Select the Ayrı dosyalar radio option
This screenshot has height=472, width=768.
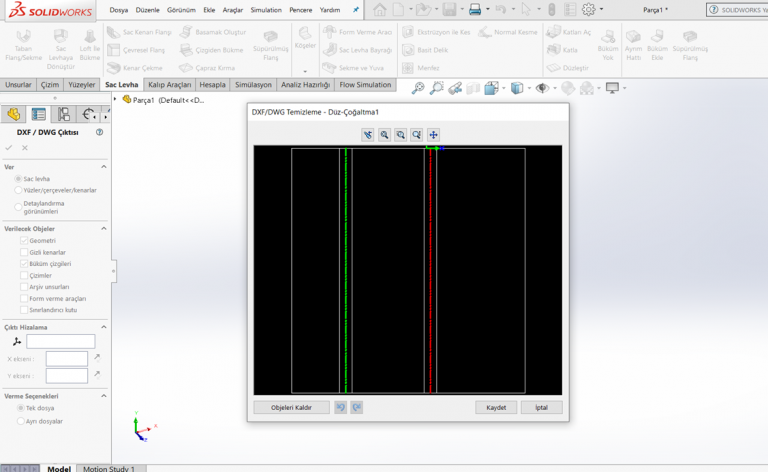tap(20, 421)
